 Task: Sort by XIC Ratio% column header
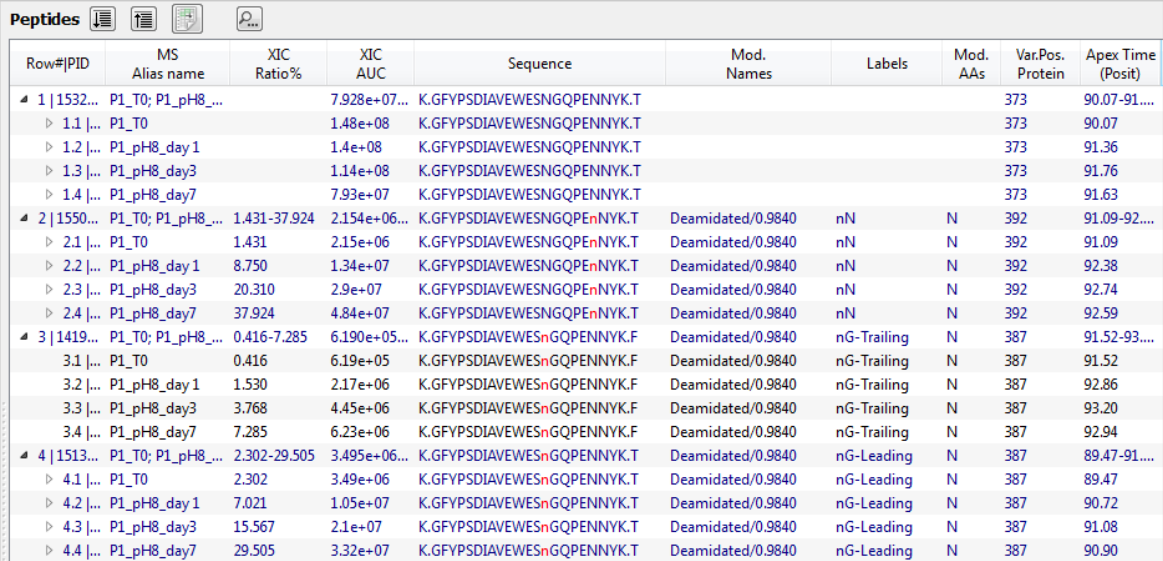(x=278, y=64)
